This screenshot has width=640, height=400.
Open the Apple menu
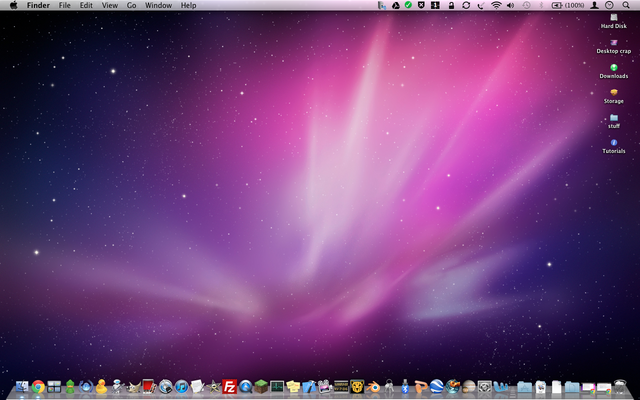[13, 5]
